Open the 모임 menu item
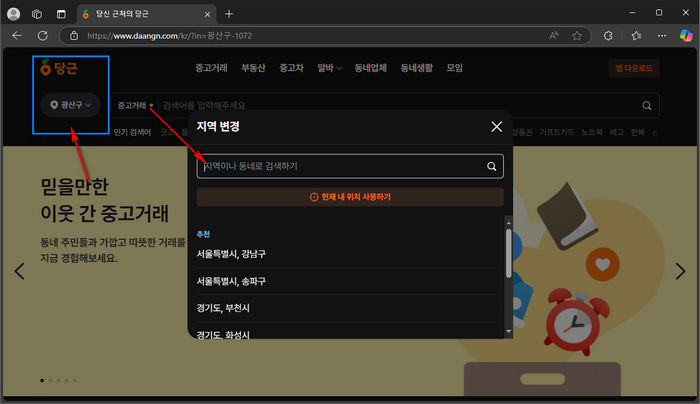700x404 pixels. 454,68
